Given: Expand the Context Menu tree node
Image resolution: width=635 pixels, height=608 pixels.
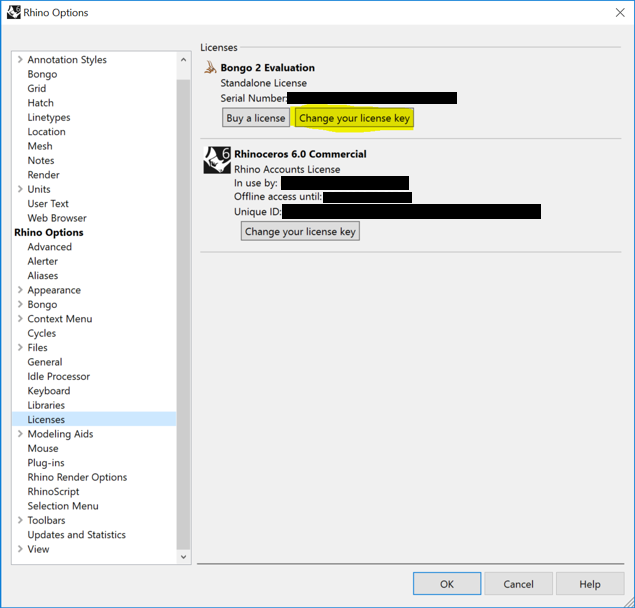Looking at the screenshot, I should click(20, 319).
